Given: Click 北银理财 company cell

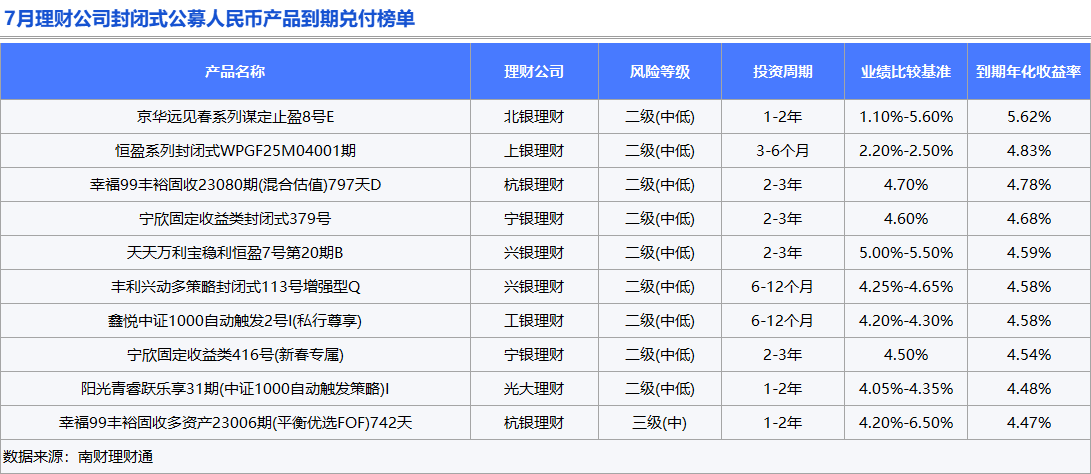Looking at the screenshot, I should tap(534, 117).
